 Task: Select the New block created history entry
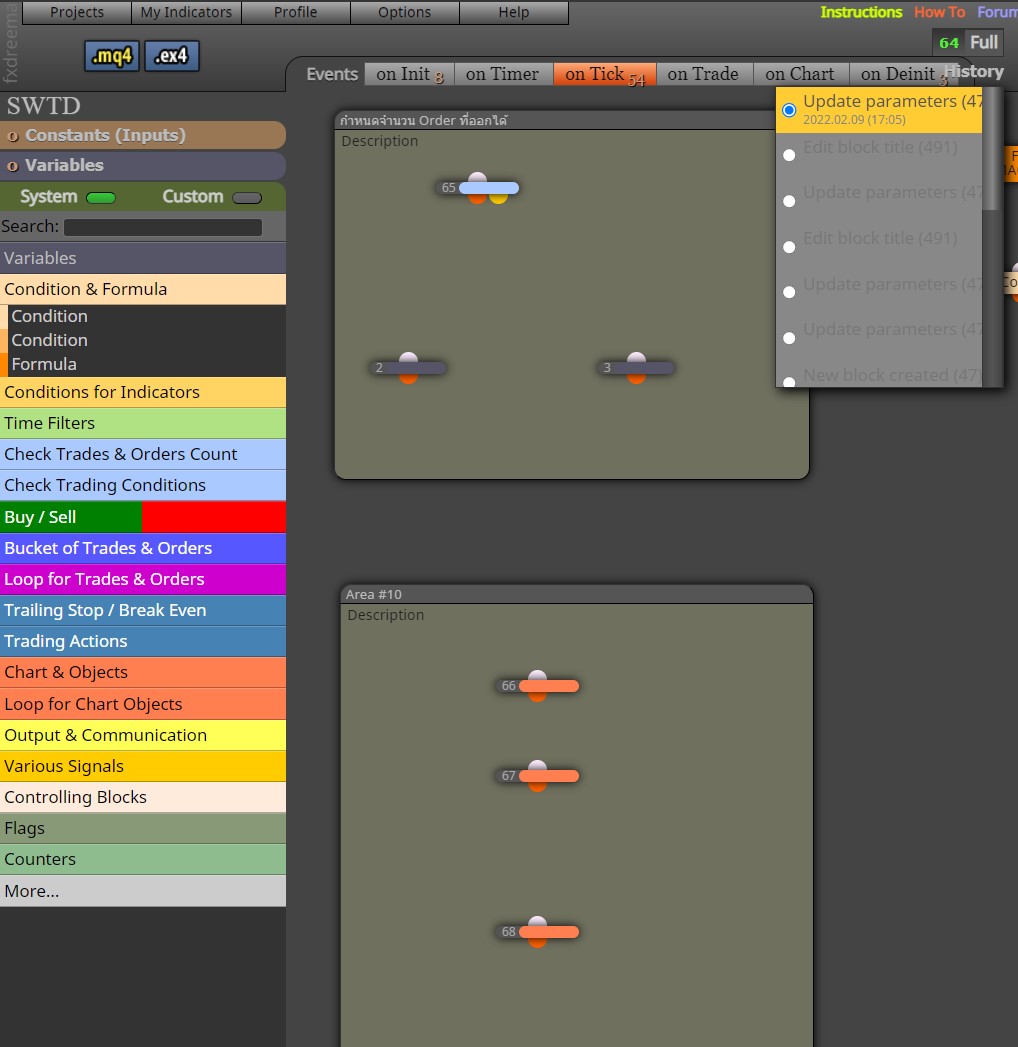click(878, 375)
